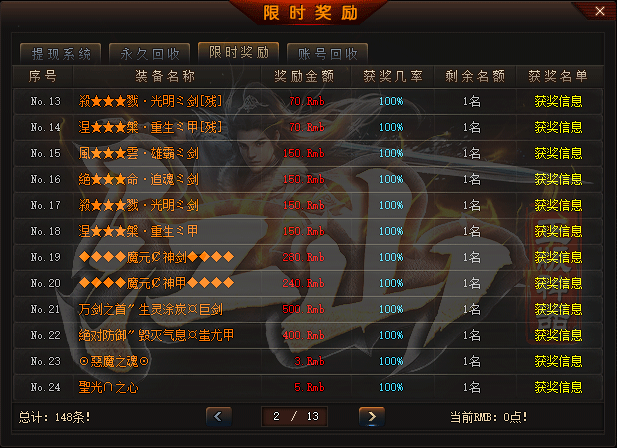Close the 限时奖励 window
The height and width of the screenshot is (448, 617).
(599, 11)
